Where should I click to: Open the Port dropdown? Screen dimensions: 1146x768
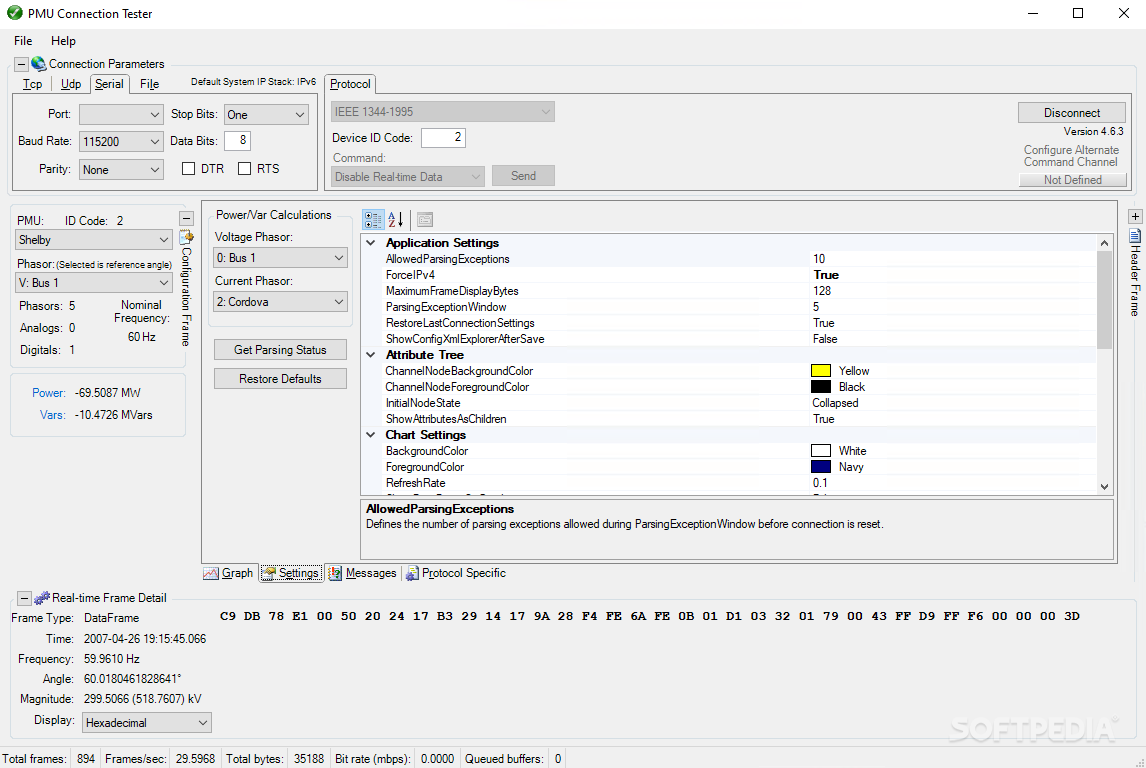[121, 115]
